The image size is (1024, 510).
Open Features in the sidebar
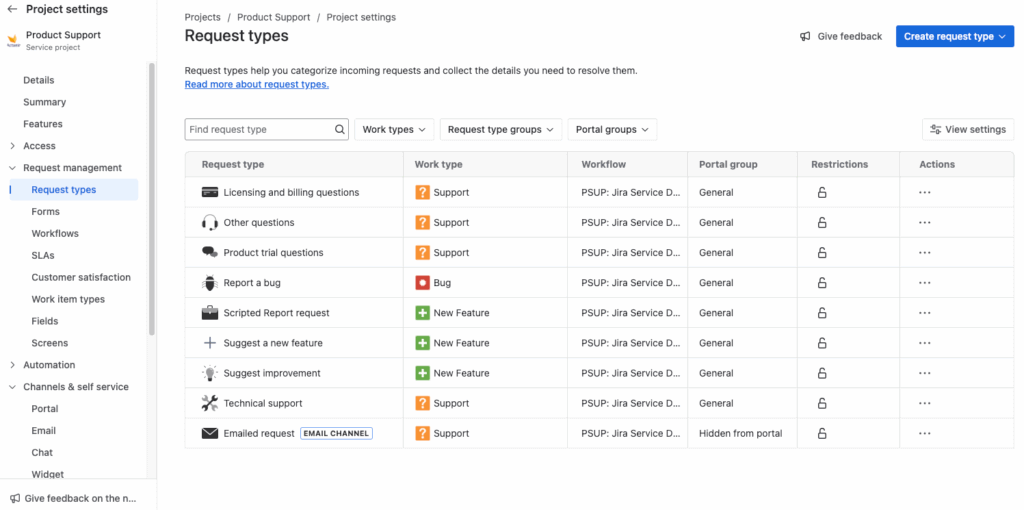coord(43,124)
